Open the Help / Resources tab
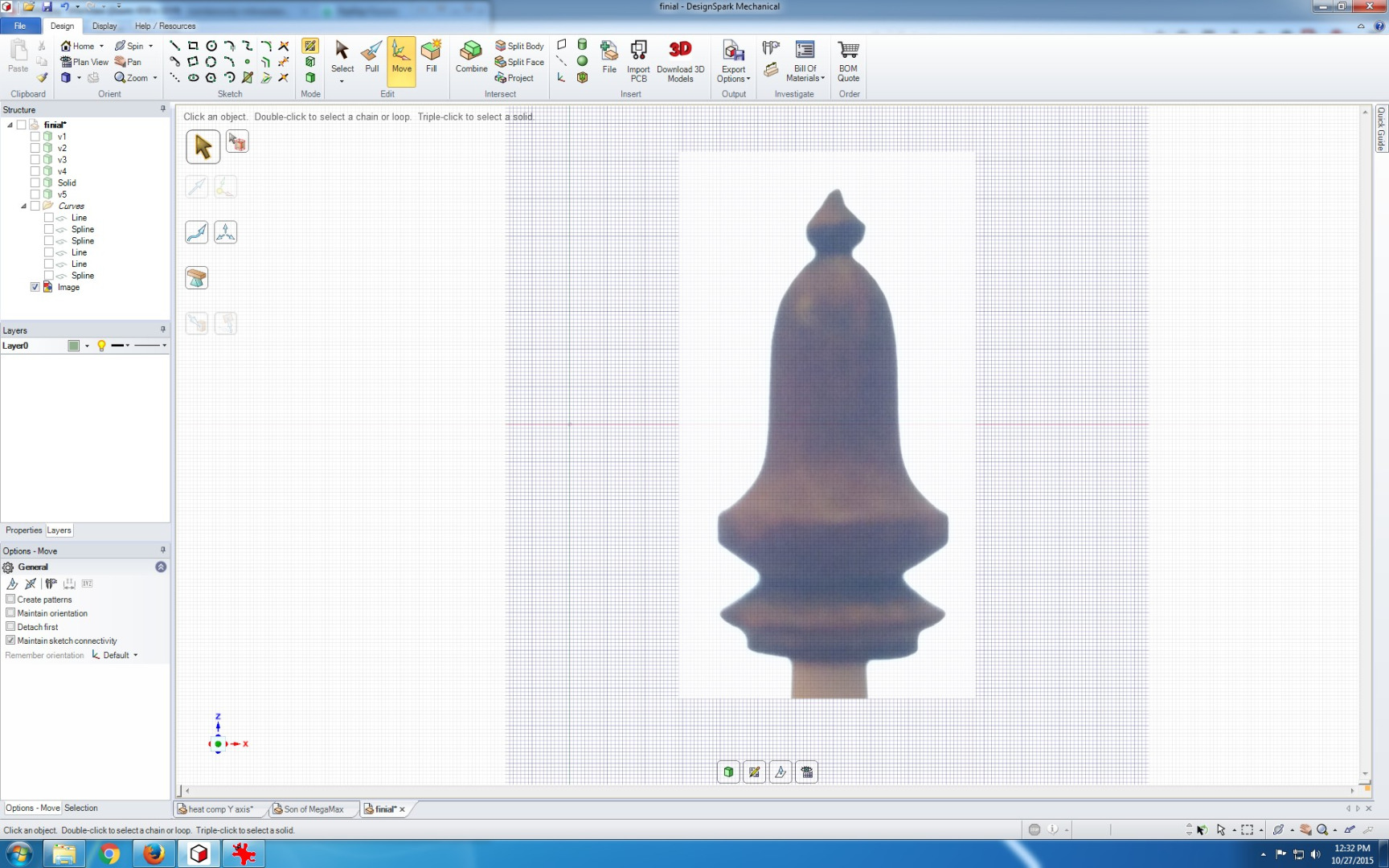 pos(165,26)
